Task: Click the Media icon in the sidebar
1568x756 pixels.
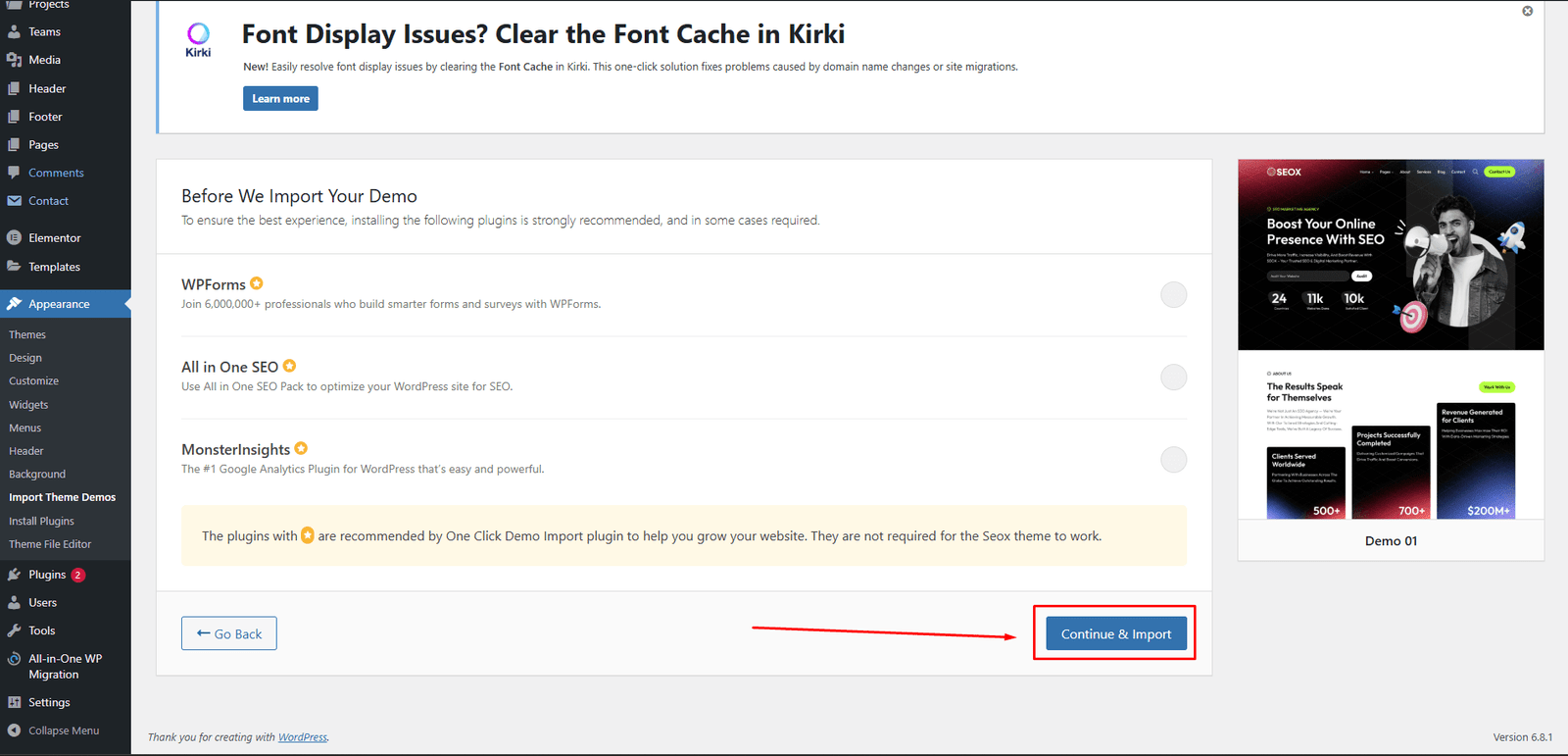Action: coord(14,60)
